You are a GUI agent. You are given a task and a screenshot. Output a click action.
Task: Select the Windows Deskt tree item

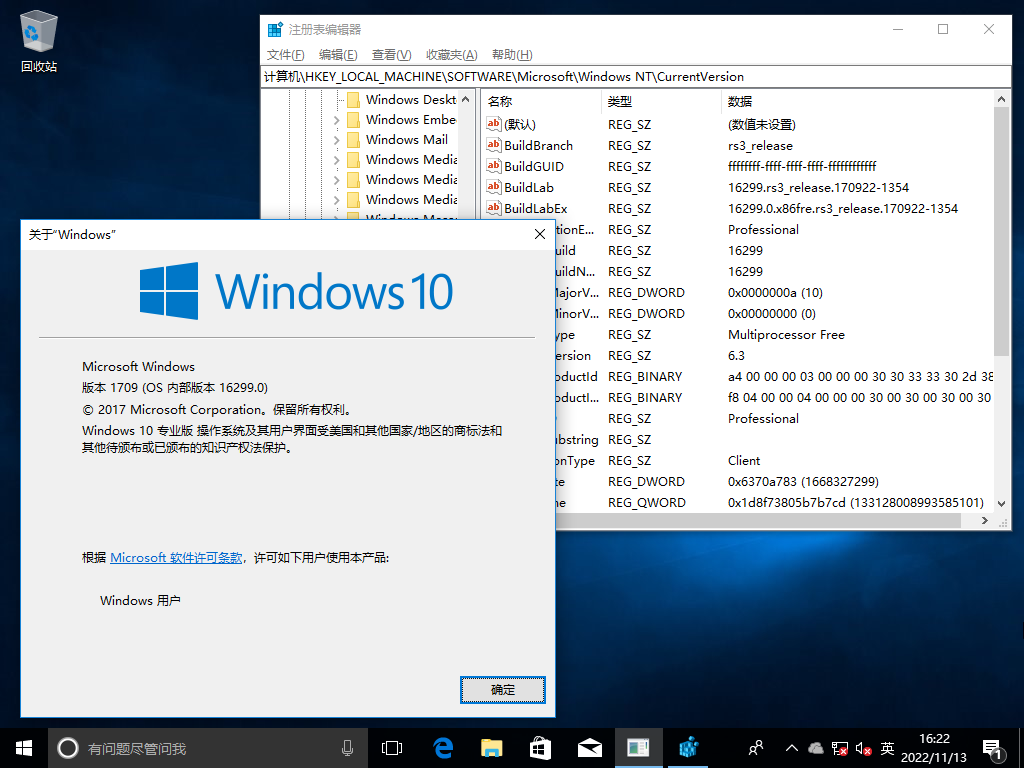pos(411,99)
